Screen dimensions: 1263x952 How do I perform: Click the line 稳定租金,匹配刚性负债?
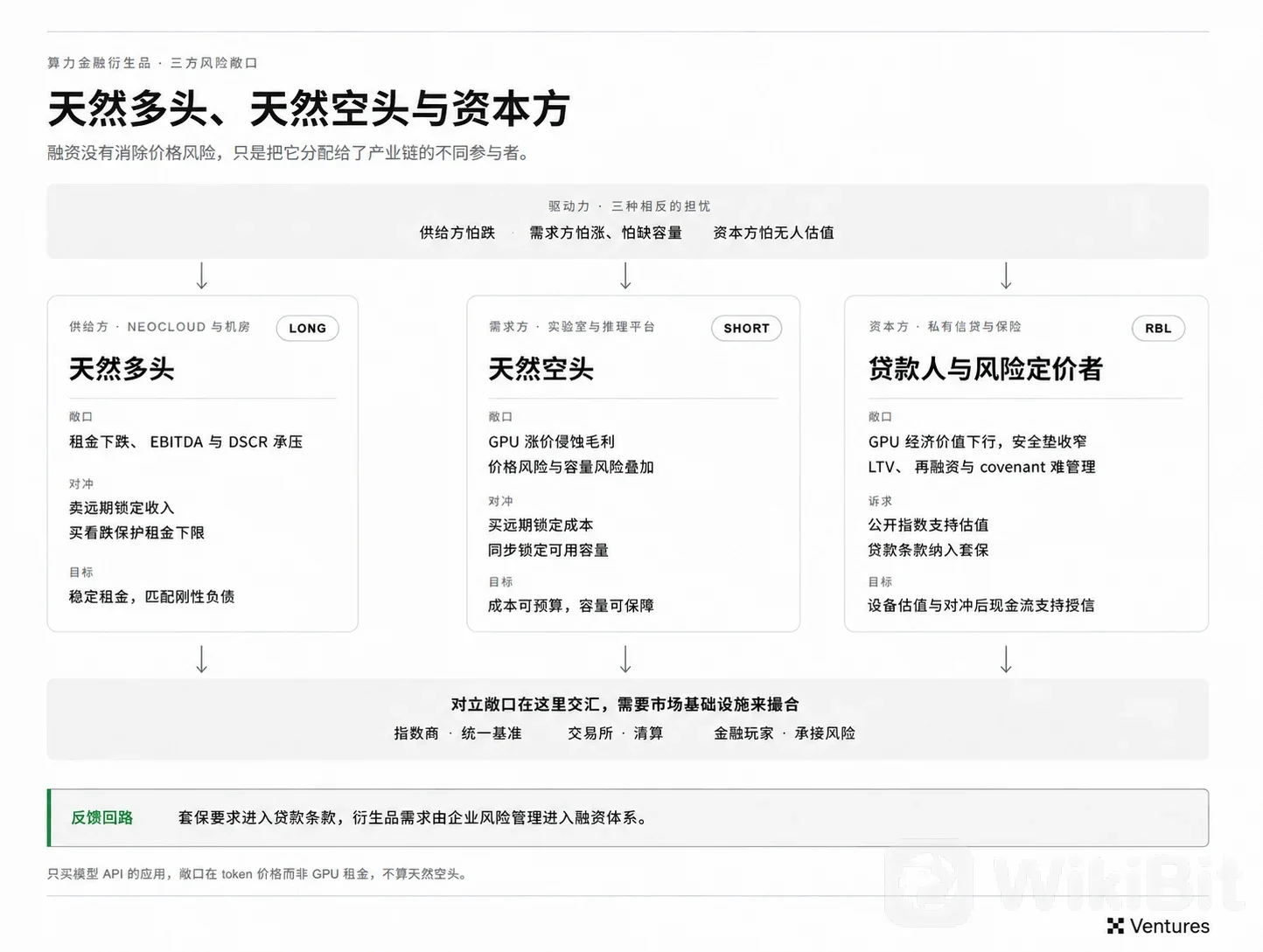click(x=152, y=596)
